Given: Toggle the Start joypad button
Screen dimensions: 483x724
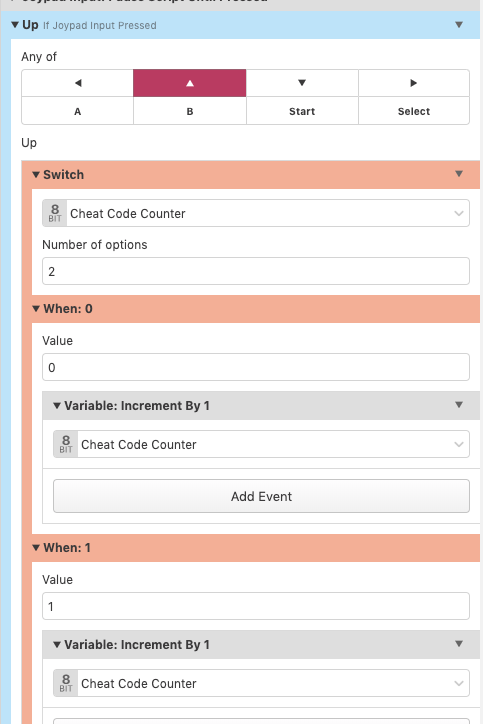Looking at the screenshot, I should click(x=302, y=111).
